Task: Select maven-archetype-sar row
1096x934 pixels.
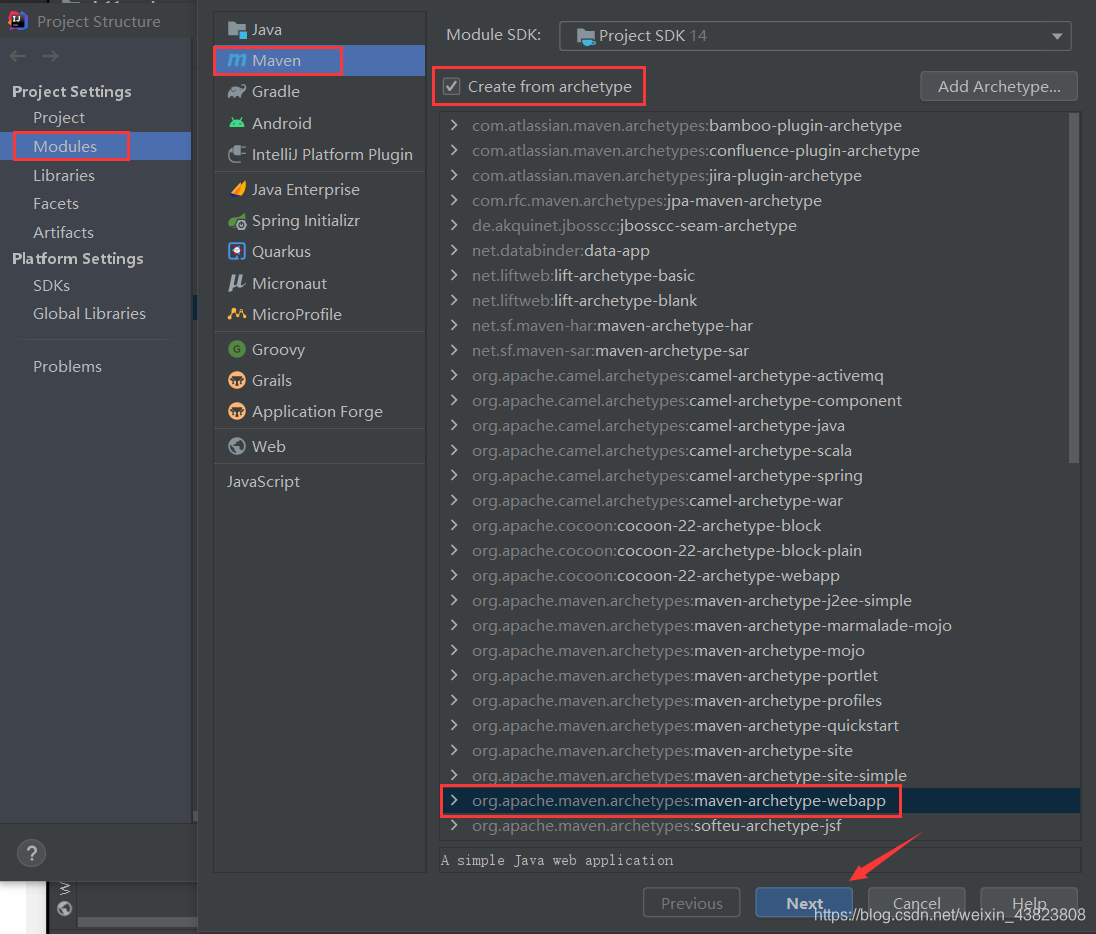Action: (760, 350)
